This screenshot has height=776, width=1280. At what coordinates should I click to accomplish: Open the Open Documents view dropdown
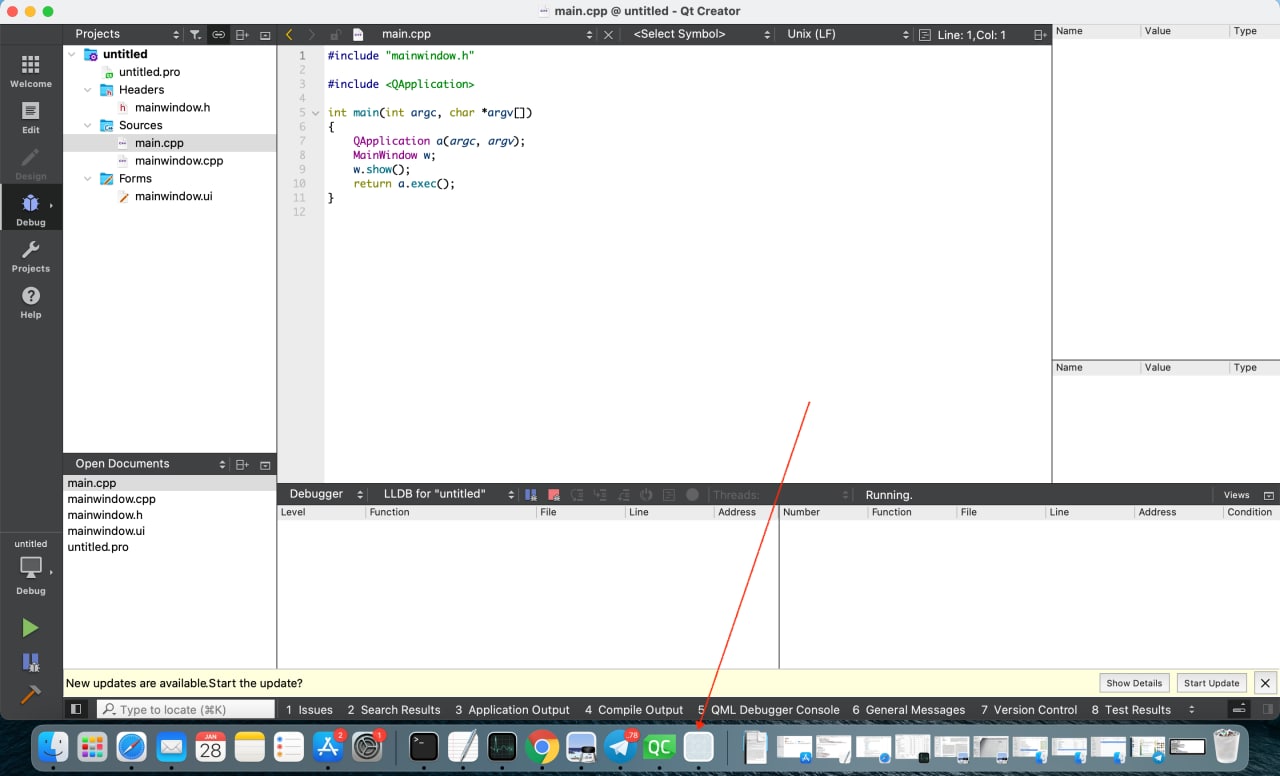(149, 464)
